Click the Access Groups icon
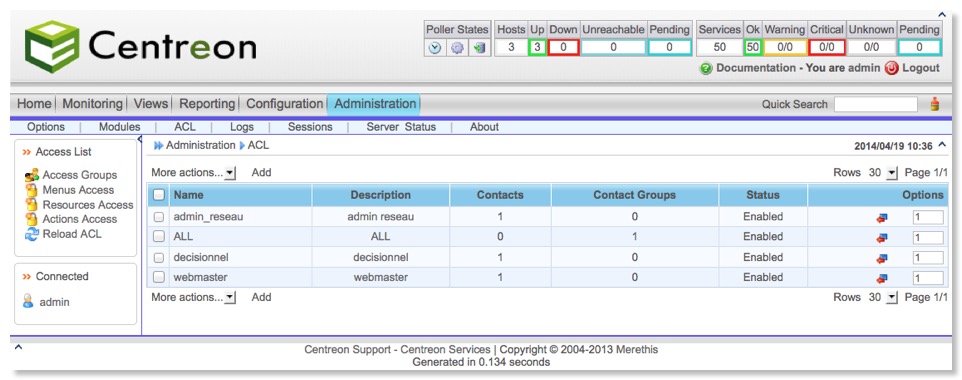 32,176
